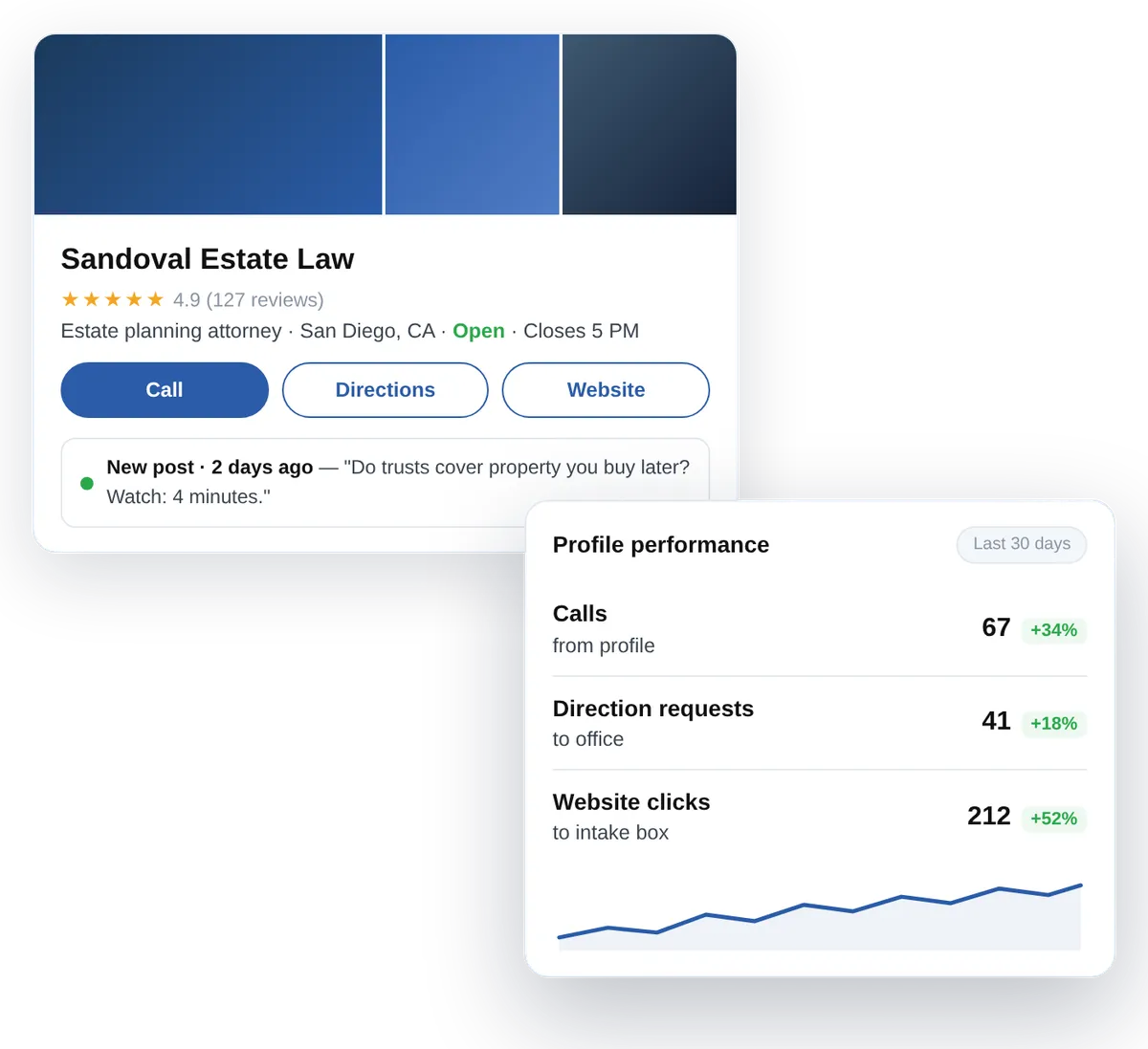Viewport: 1148px width, 1049px height.
Task: Click the green Open status
Action: coord(478,331)
